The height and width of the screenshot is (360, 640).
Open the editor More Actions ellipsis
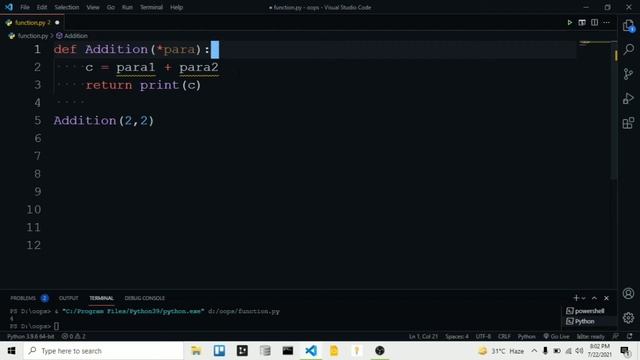607,22
